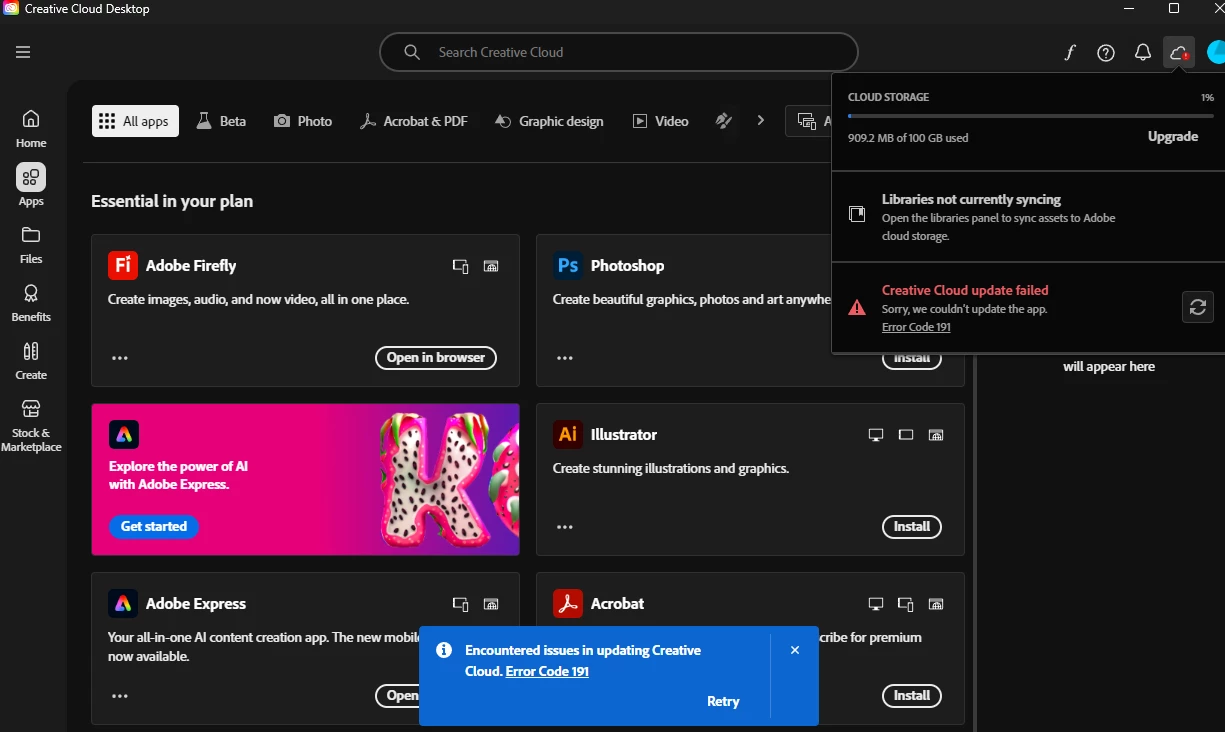Click the 'Libraries not currently syncing' text
Screen dimensions: 1225x732
click(971, 199)
